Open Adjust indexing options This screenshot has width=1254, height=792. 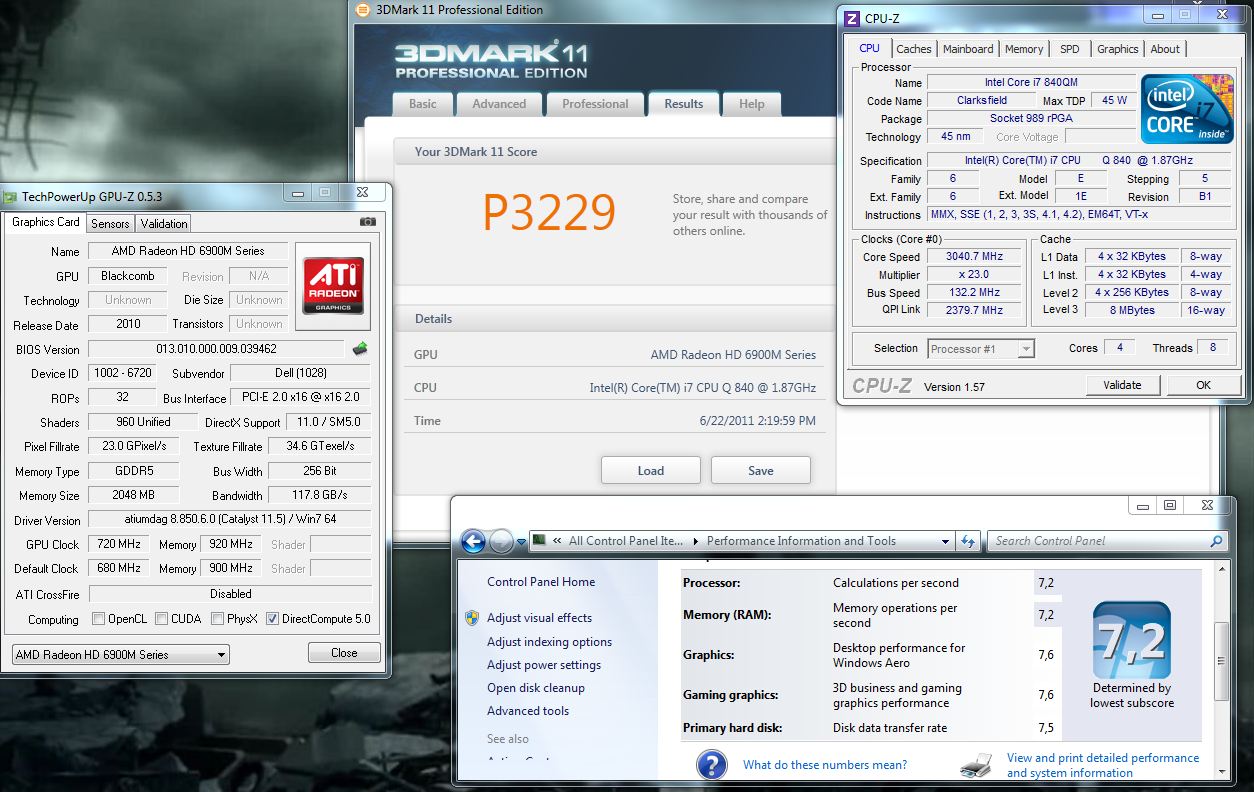click(550, 642)
